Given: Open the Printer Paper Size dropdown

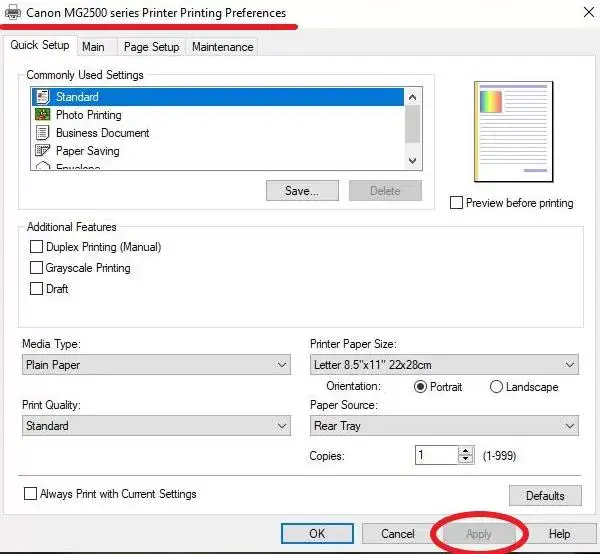Looking at the screenshot, I should (x=444, y=365).
